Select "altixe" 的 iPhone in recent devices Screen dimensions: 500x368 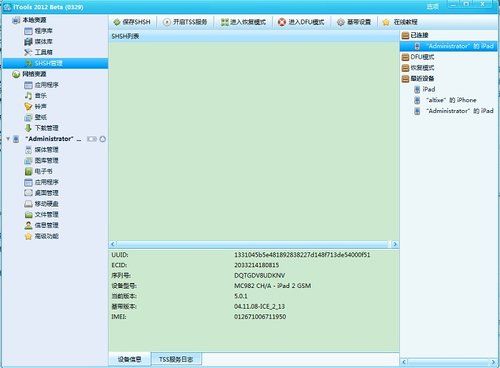445,100
